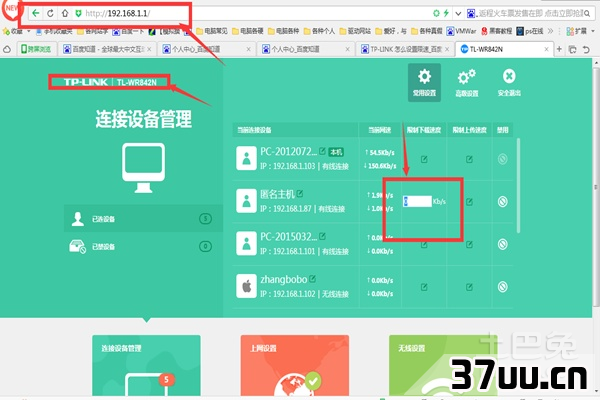Reload the page with refresh icon
Viewport: 600px width, 400px height.
coord(50,13)
